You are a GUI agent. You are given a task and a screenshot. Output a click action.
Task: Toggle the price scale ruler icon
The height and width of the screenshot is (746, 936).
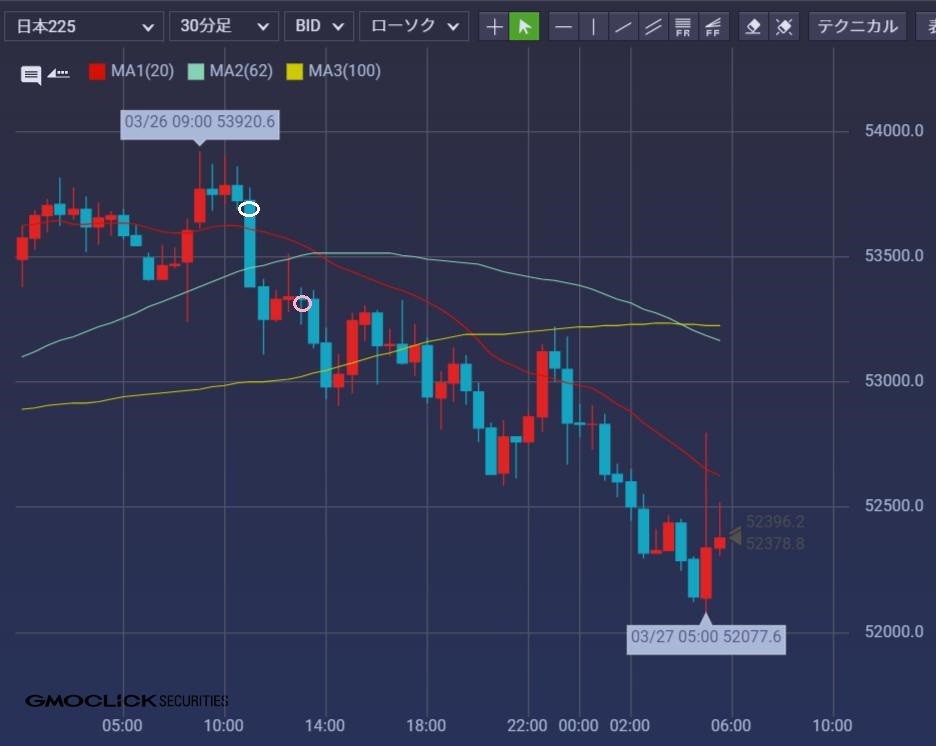pyautogui.click(x=59, y=73)
